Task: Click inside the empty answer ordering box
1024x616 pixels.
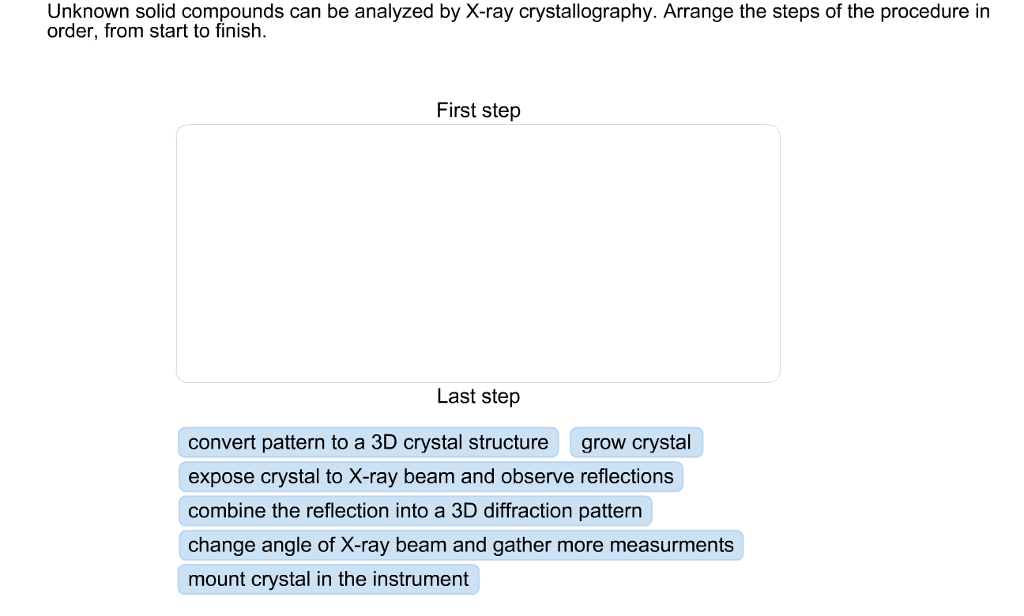Action: (478, 252)
